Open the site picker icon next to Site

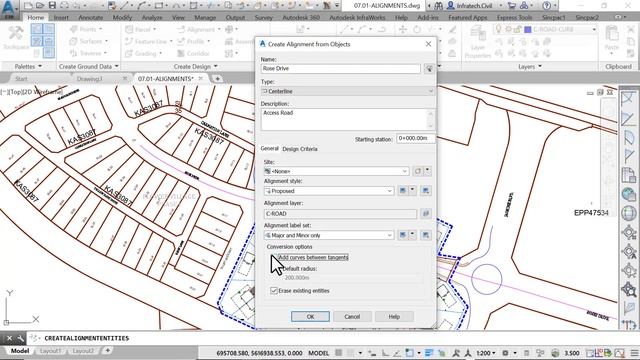pos(418,171)
